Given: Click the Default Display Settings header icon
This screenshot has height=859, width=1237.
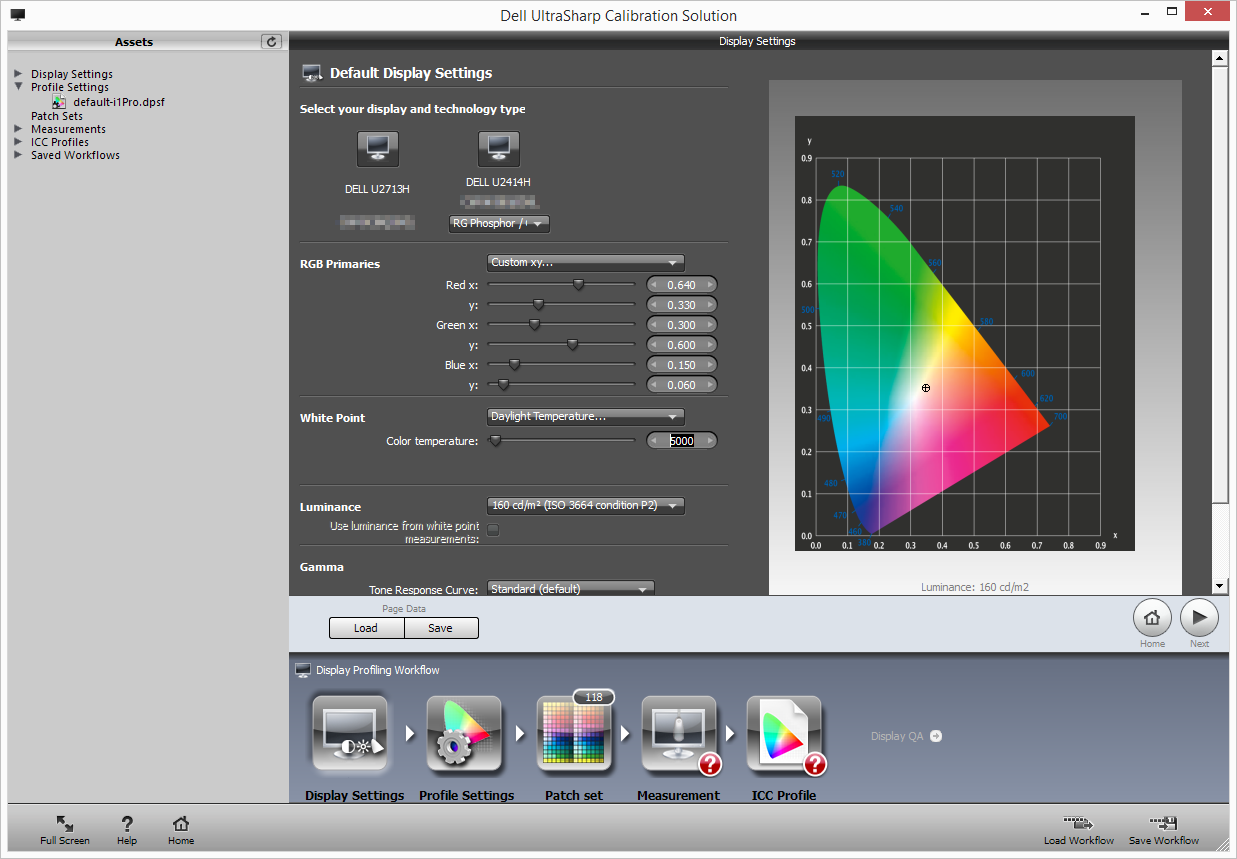Looking at the screenshot, I should point(312,73).
